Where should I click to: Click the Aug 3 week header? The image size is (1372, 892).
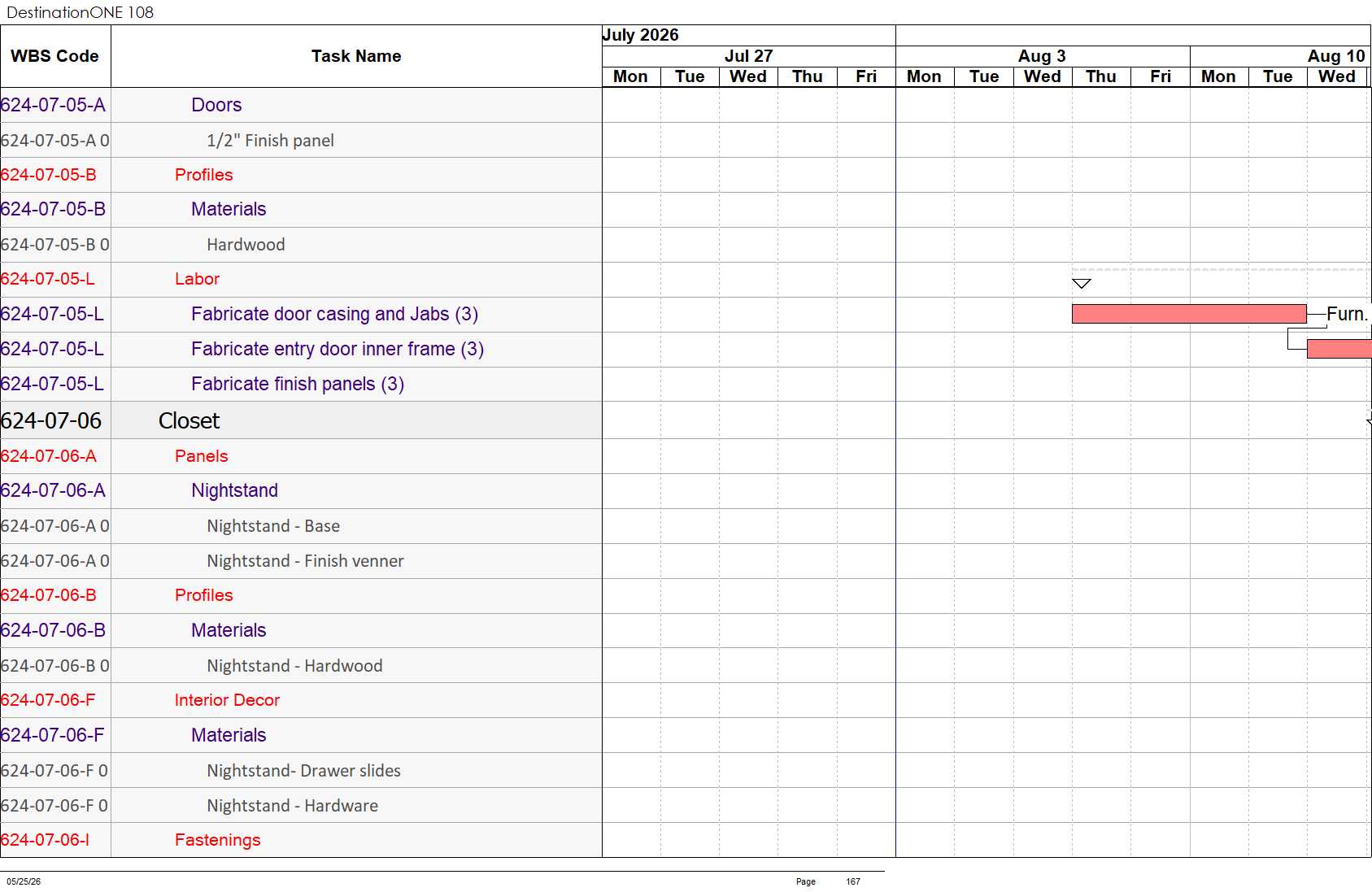[1042, 56]
